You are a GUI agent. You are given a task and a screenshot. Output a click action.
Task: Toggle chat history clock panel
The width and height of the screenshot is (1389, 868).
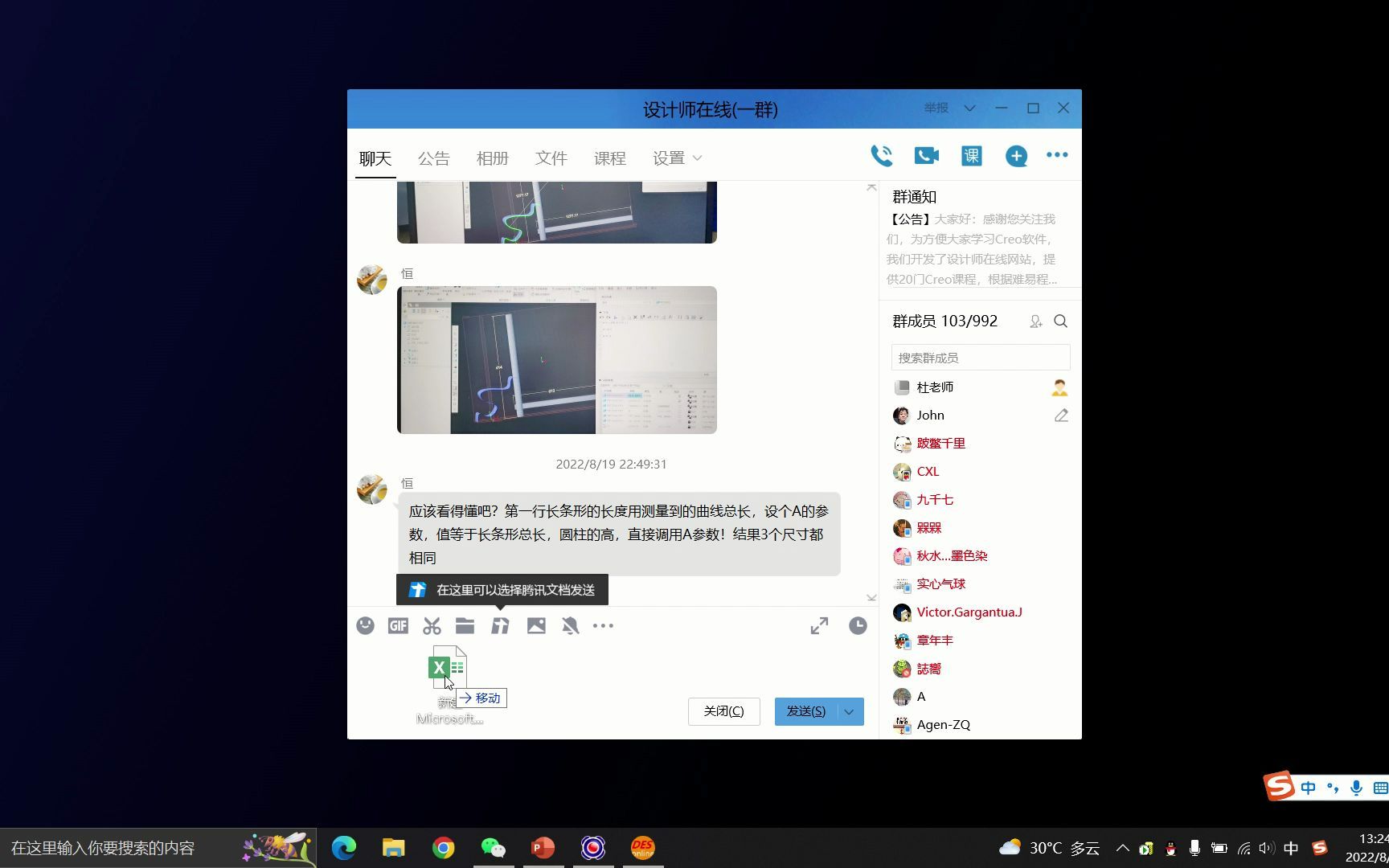pyautogui.click(x=858, y=625)
